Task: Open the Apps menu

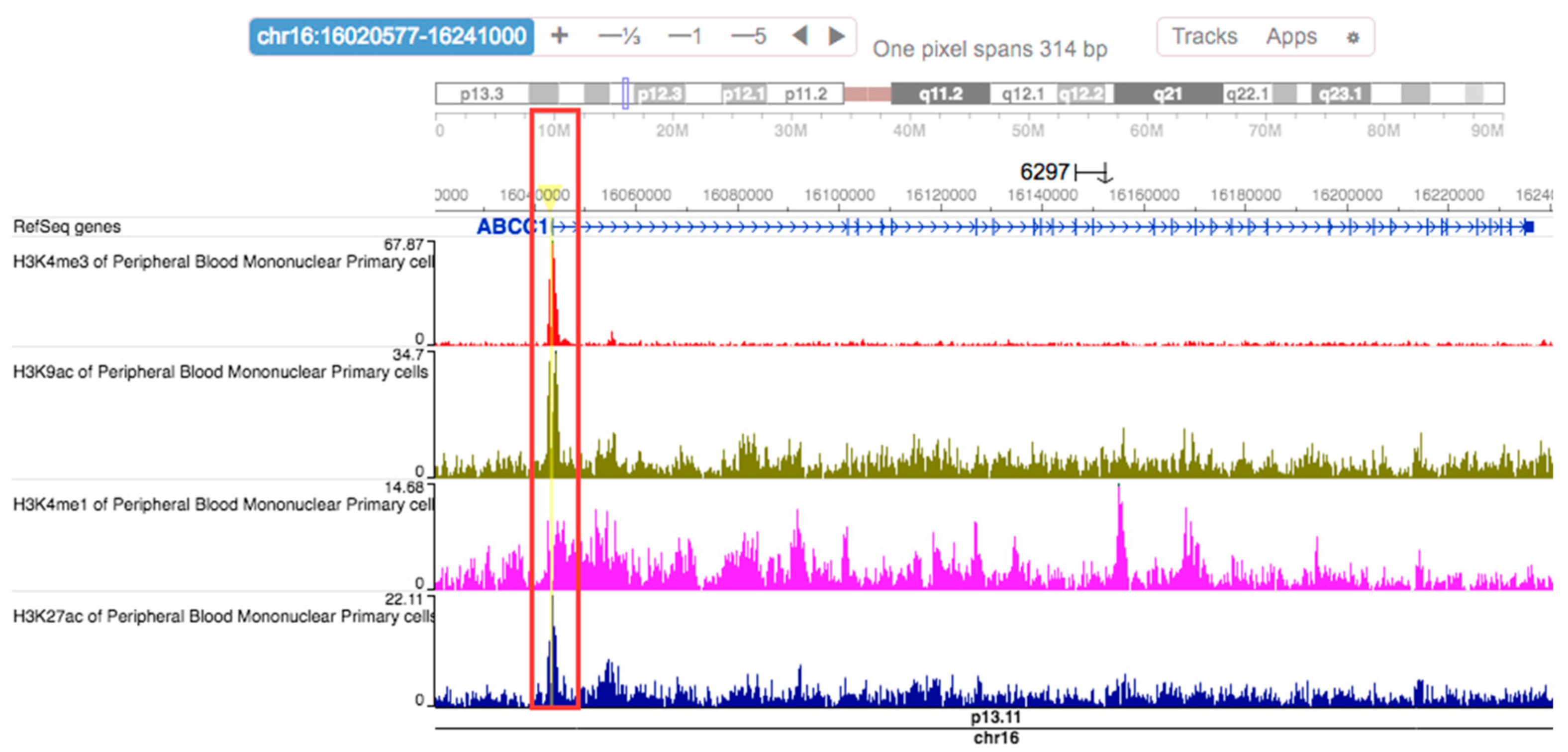Action: coord(1291,36)
